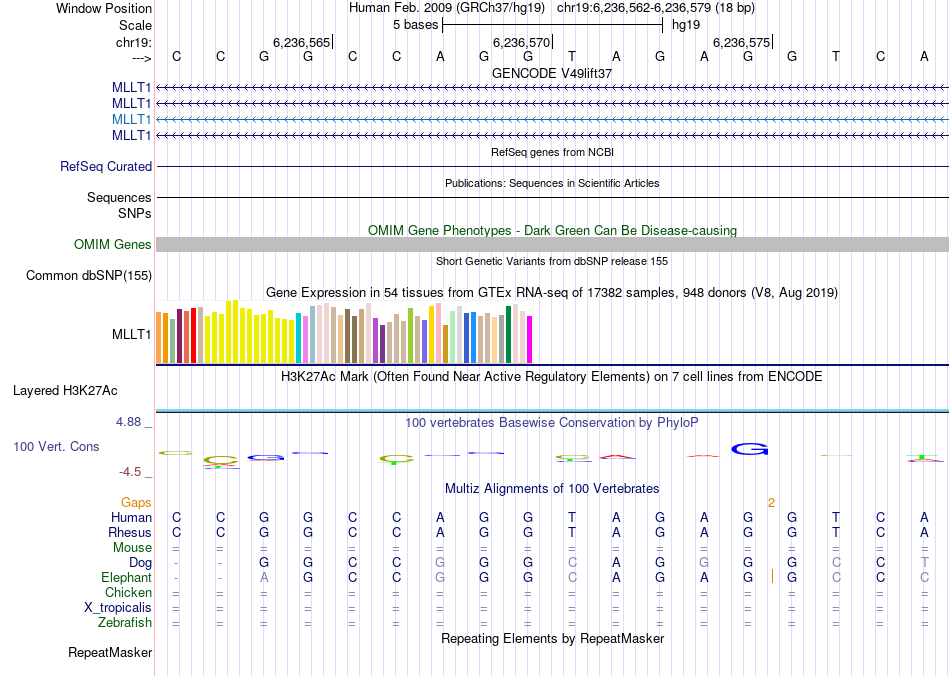Click the Scale label on the left
The image size is (950, 676).
click(135, 25)
